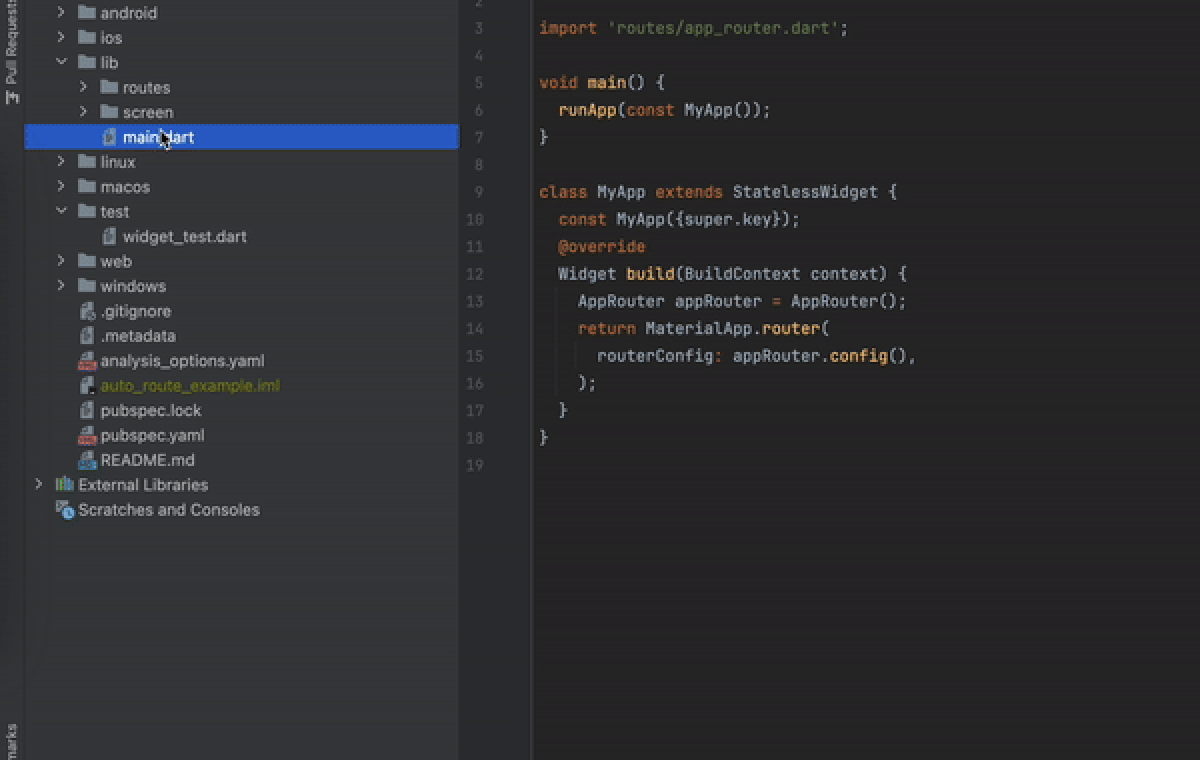Click MaterialApp in the return statement
This screenshot has height=760, width=1200.
[698, 328]
